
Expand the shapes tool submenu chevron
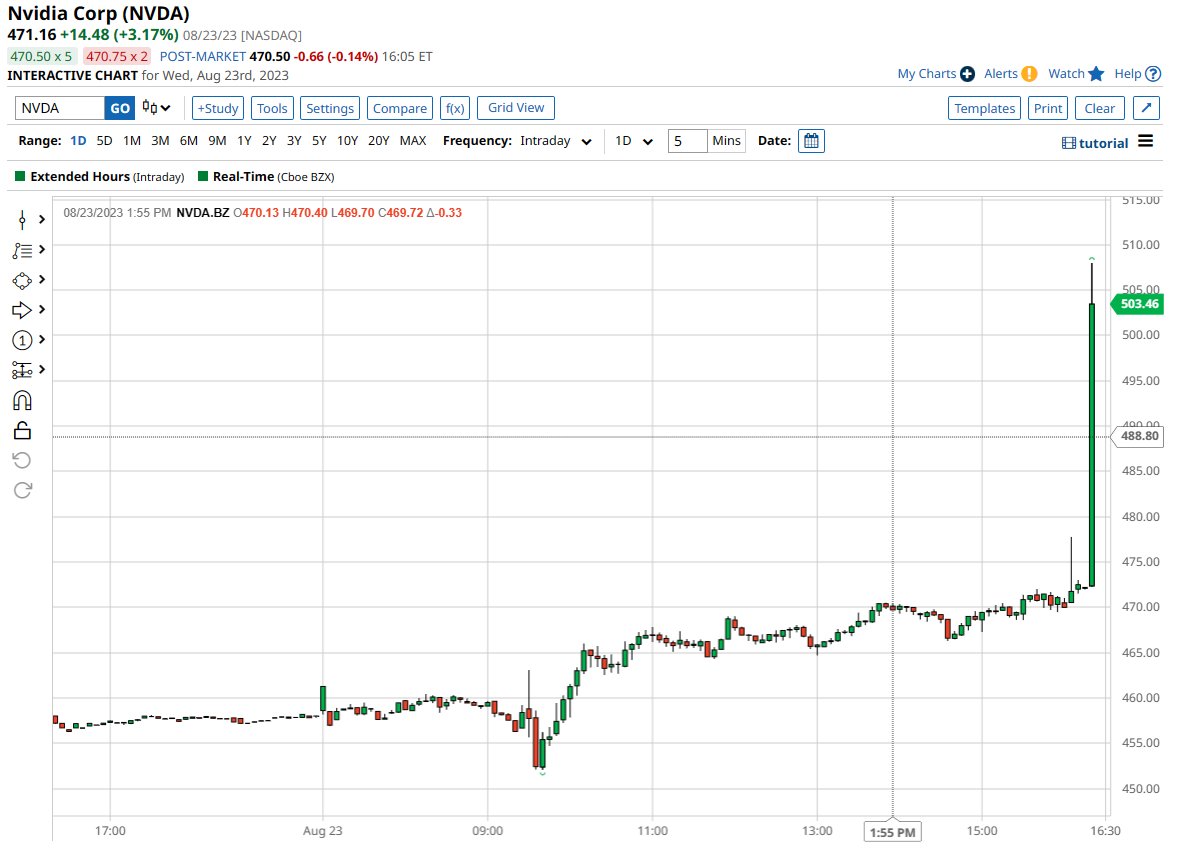pyautogui.click(x=42, y=280)
